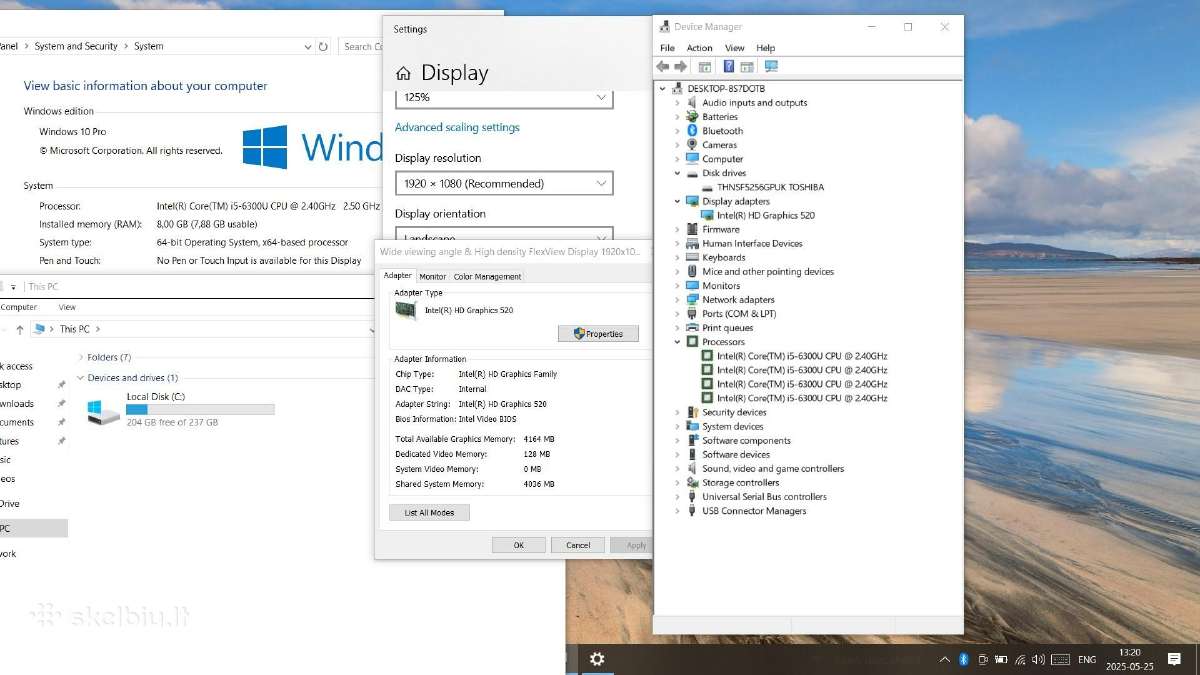Click Cancel in the adapter properties dialog
This screenshot has width=1200, height=675.
click(578, 545)
